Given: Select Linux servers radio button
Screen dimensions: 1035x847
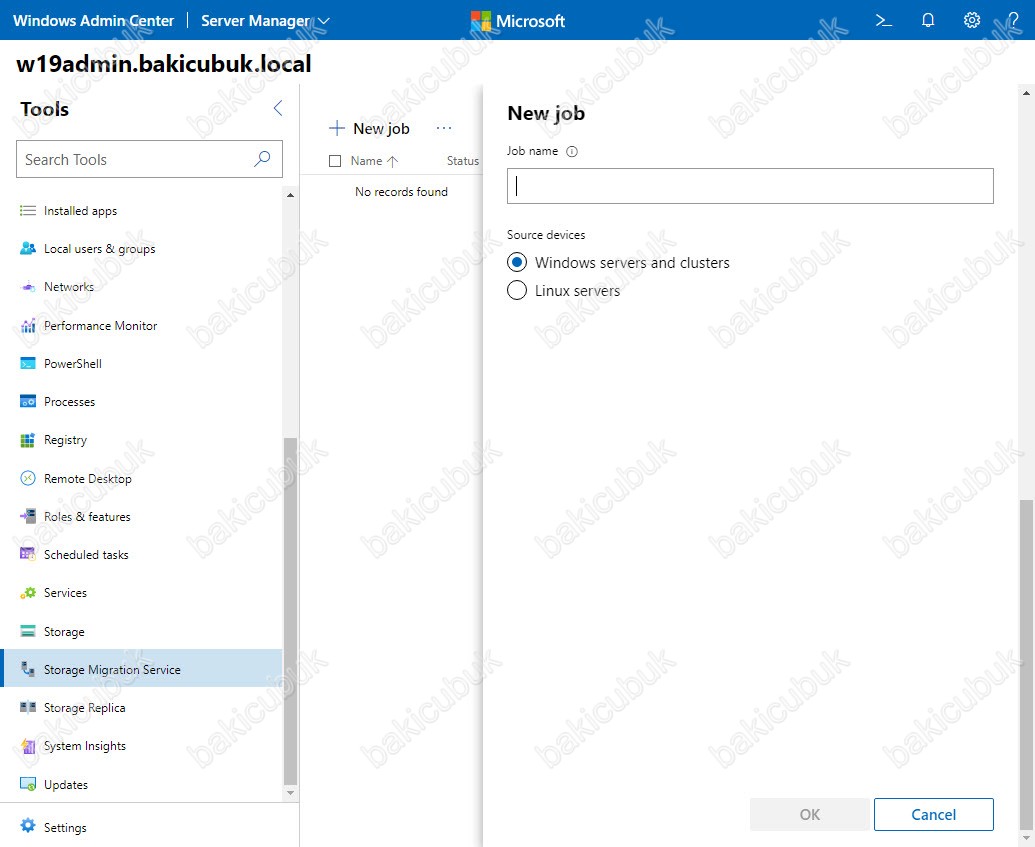Looking at the screenshot, I should 517,290.
